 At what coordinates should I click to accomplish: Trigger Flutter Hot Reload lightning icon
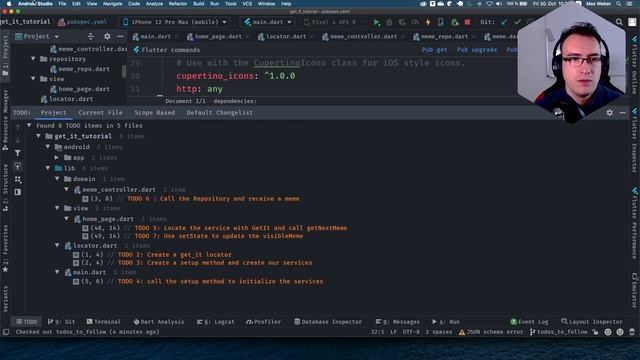[428, 22]
